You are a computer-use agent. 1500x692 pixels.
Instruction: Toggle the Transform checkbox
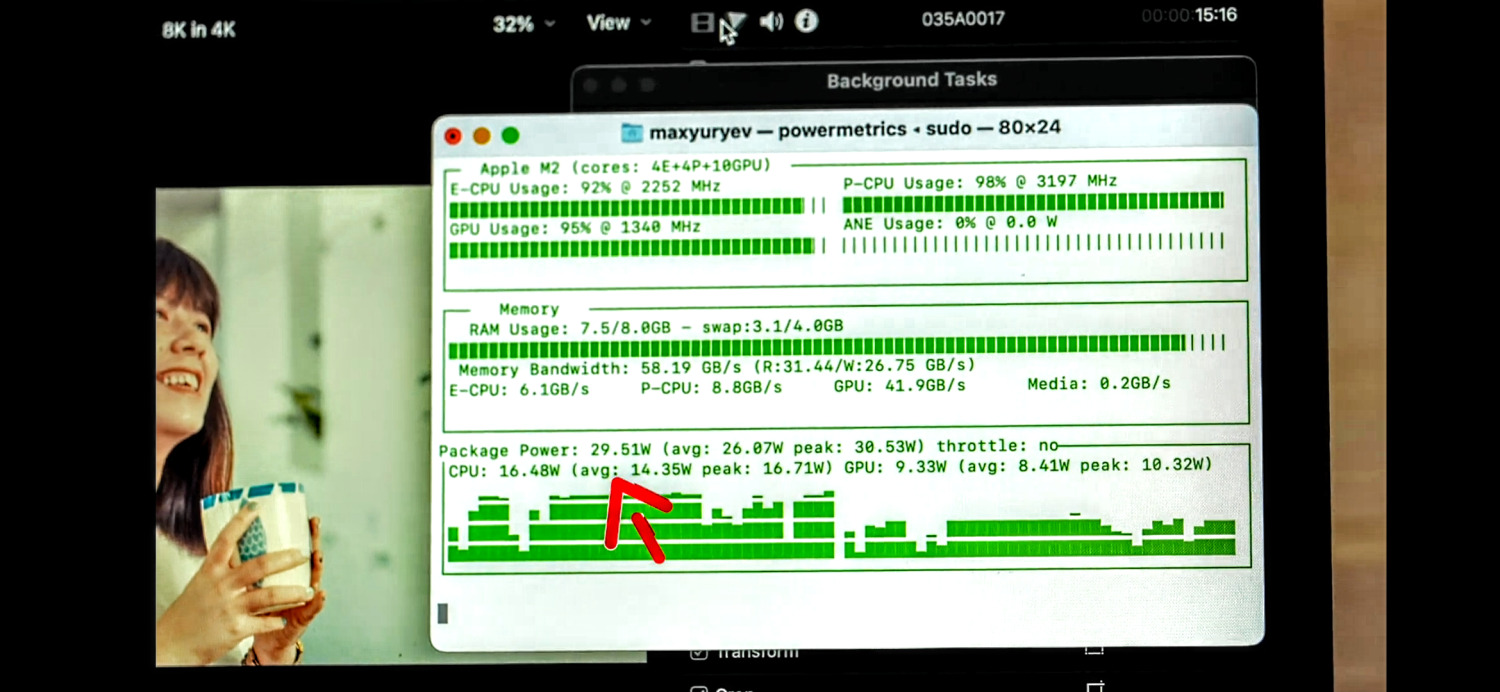[x=699, y=654]
